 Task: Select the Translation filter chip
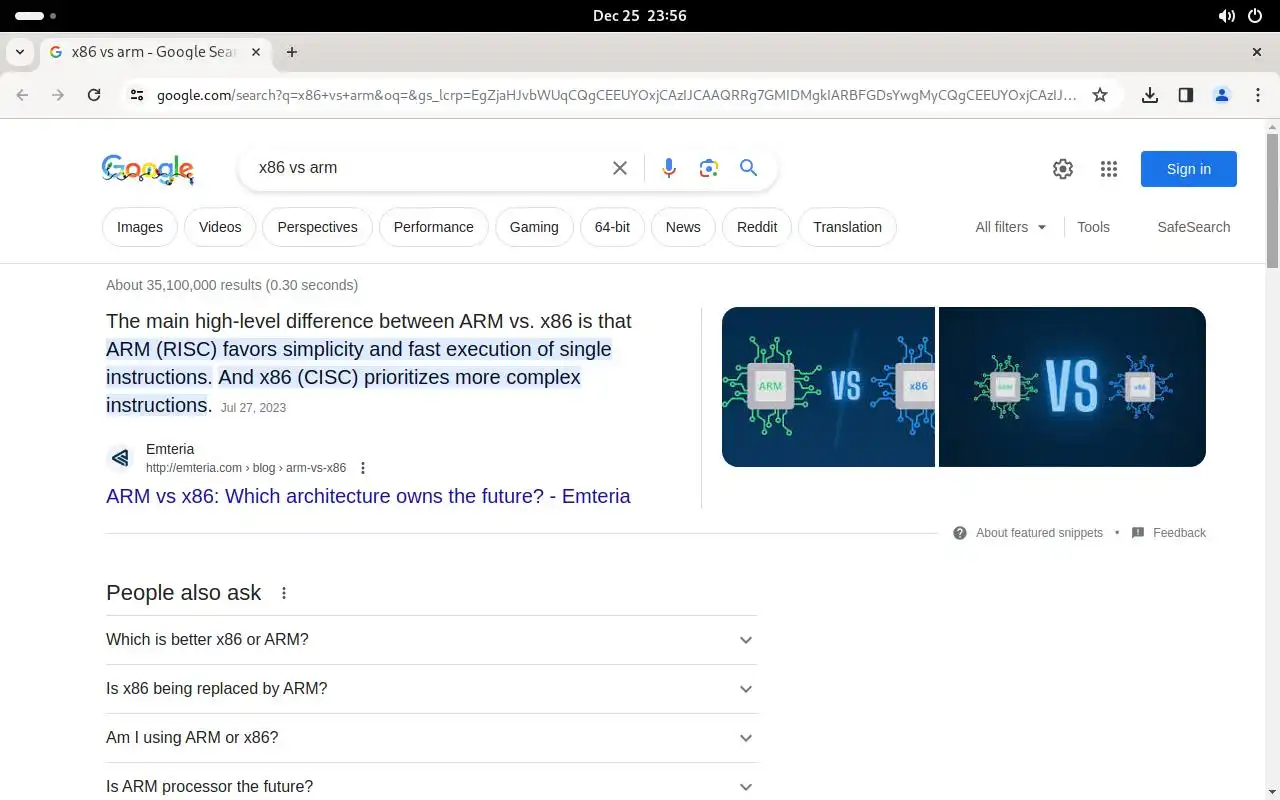point(847,227)
